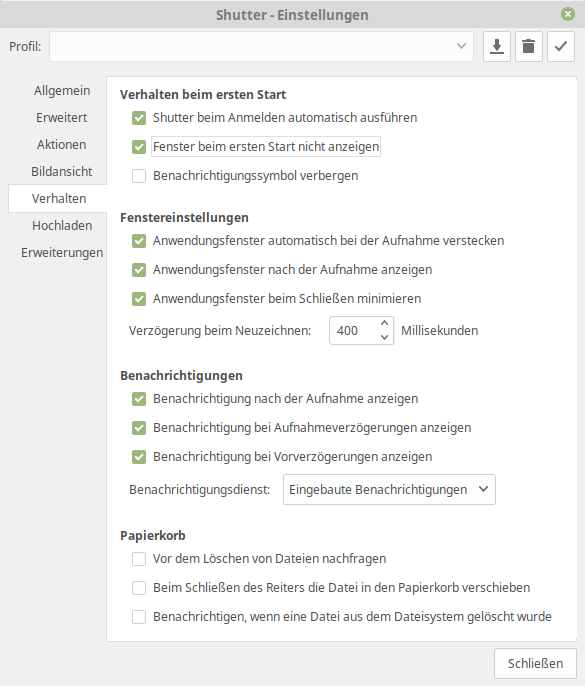Open the Profil dropdown

[261, 46]
